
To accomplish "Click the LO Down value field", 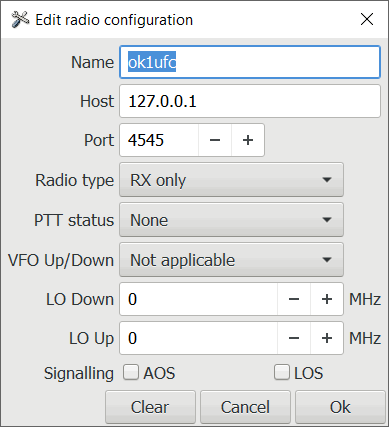I will coord(198,299).
